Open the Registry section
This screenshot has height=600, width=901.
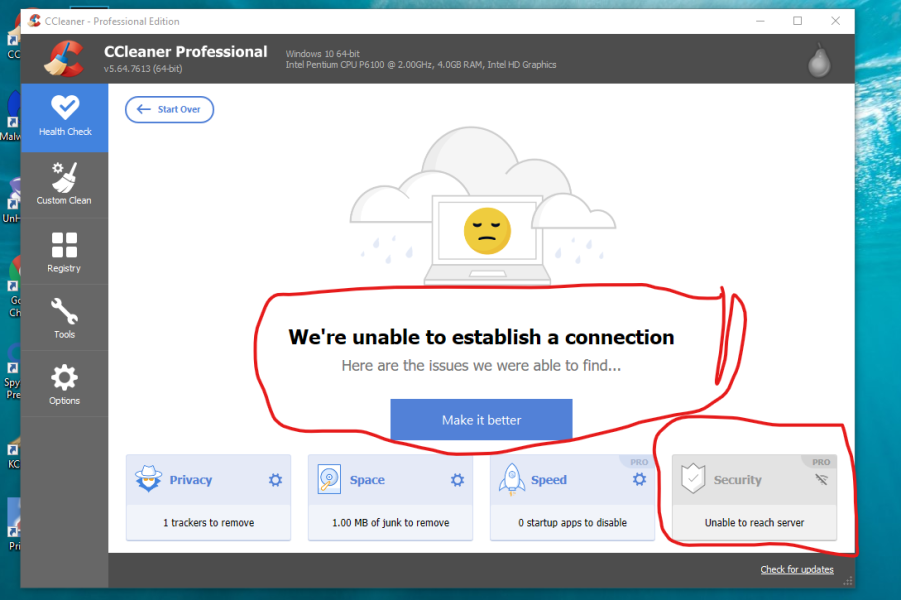[x=65, y=252]
